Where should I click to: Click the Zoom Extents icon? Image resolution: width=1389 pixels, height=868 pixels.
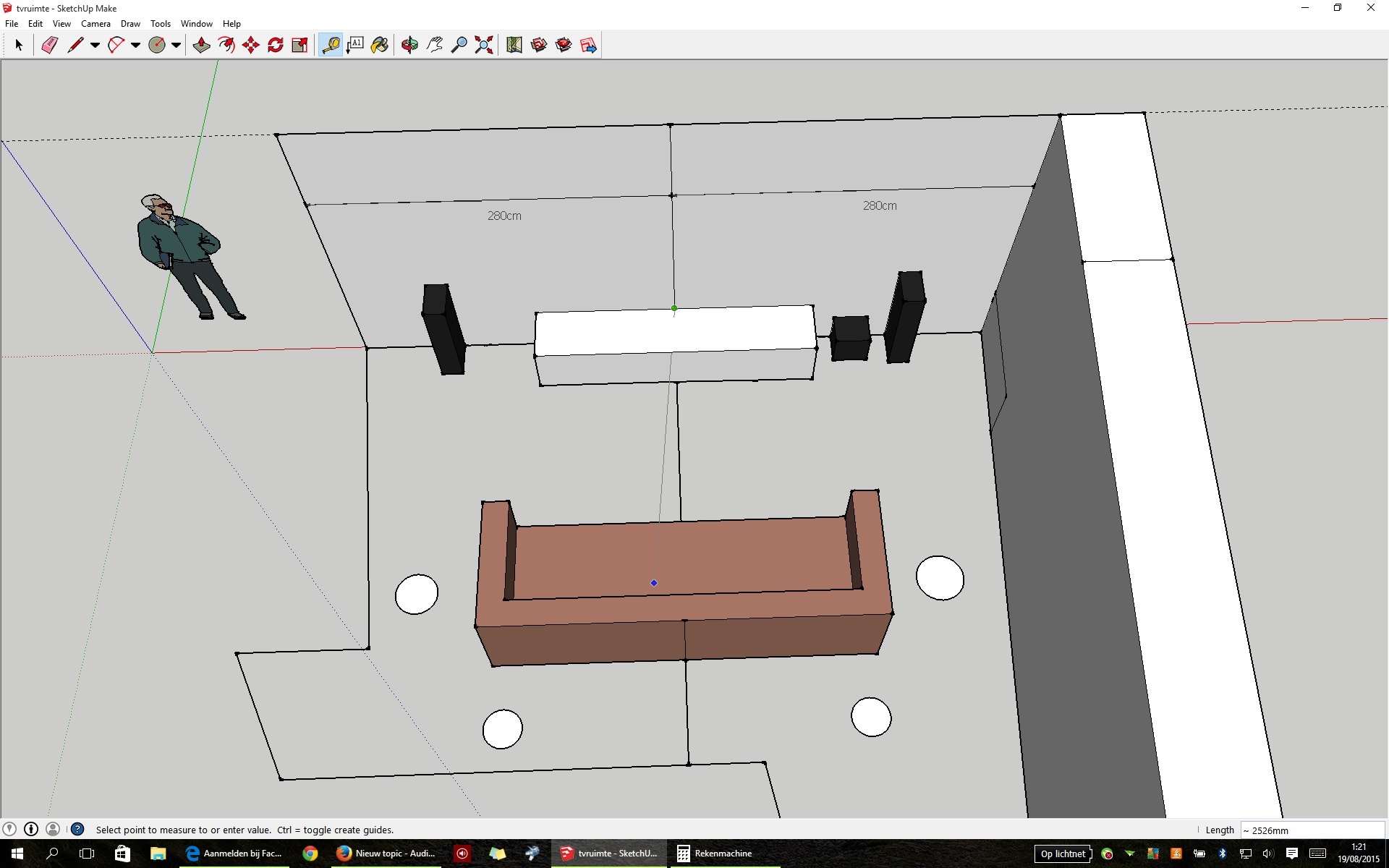coord(483,45)
